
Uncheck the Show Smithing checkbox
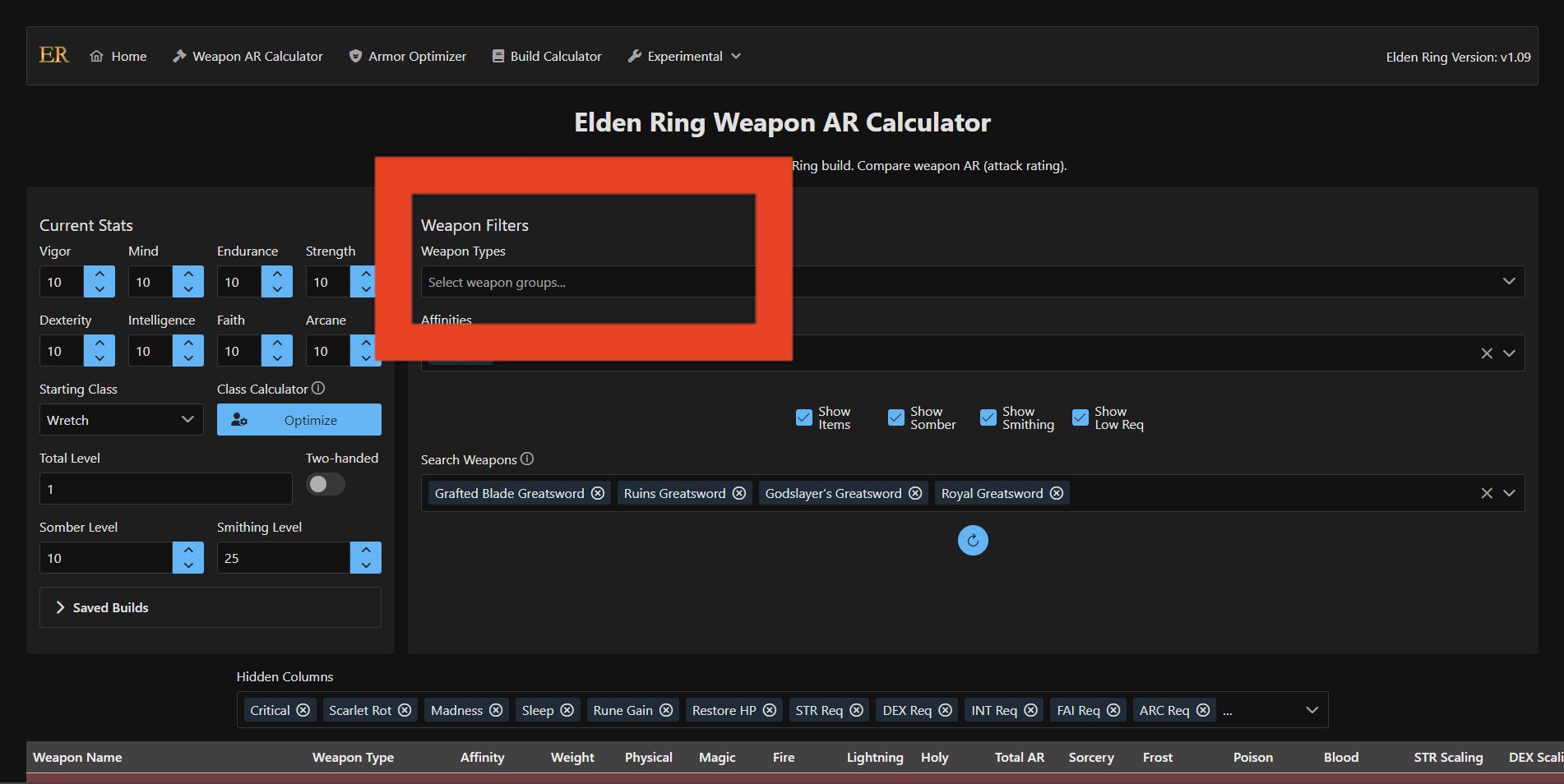(x=988, y=418)
